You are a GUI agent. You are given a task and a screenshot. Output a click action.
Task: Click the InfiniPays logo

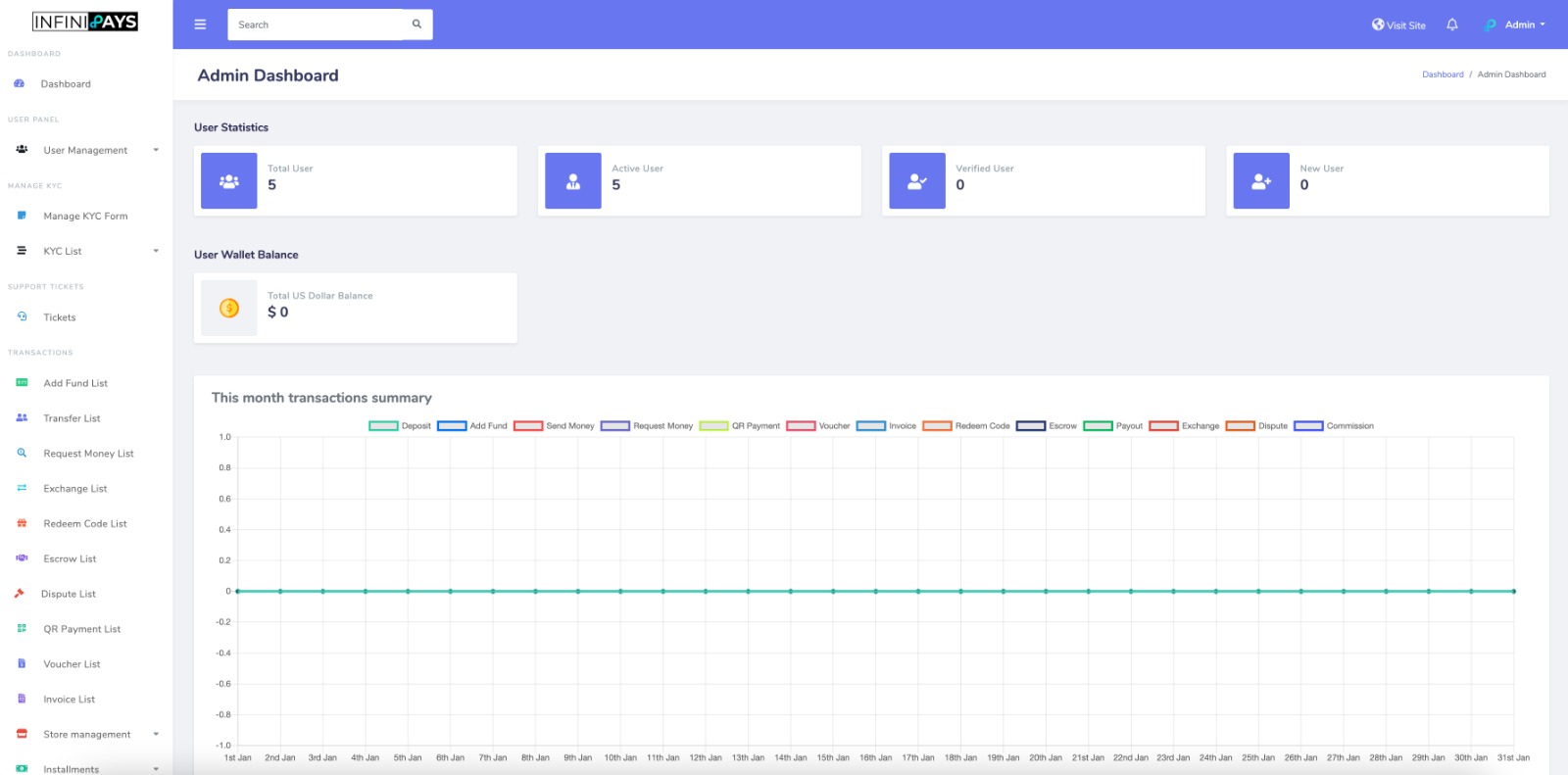[x=85, y=22]
